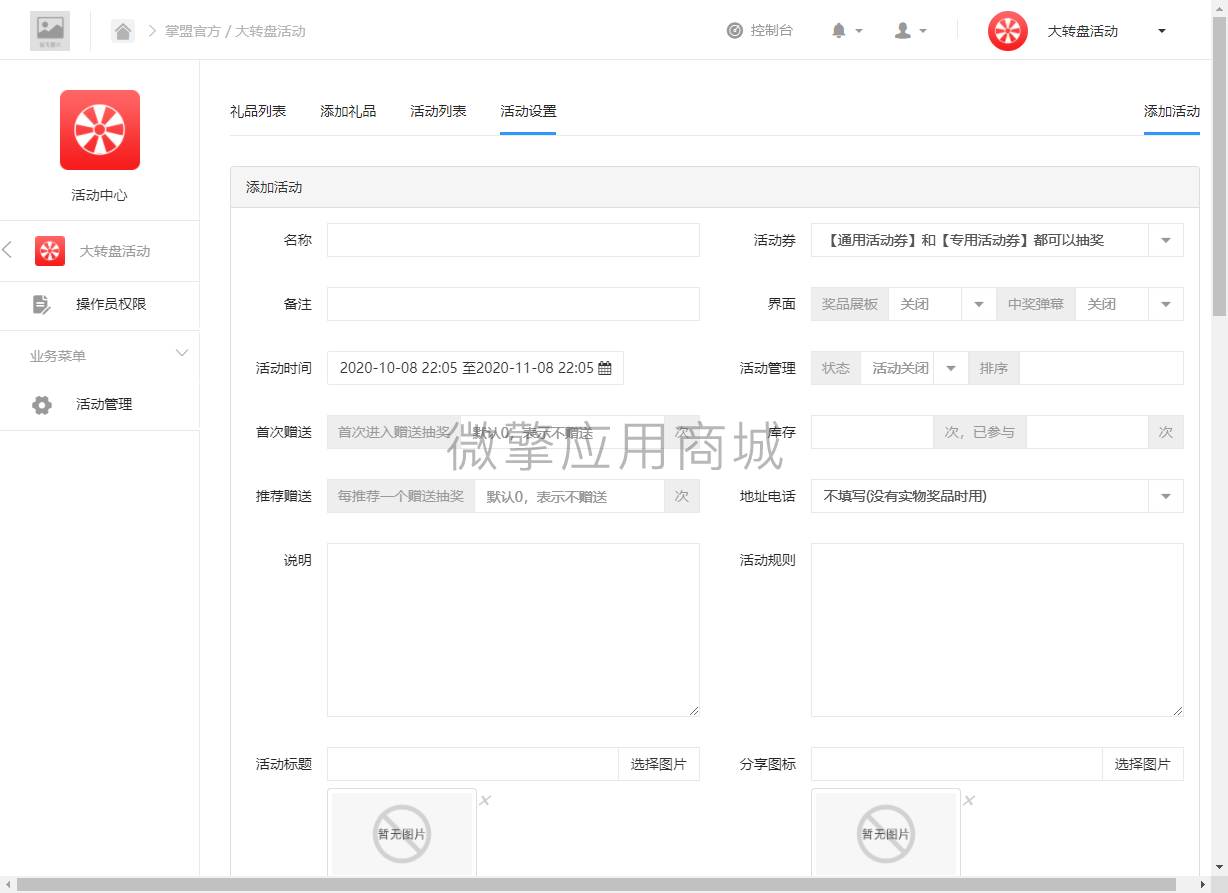Click the vertical scrollbar thumb

click(1219, 165)
